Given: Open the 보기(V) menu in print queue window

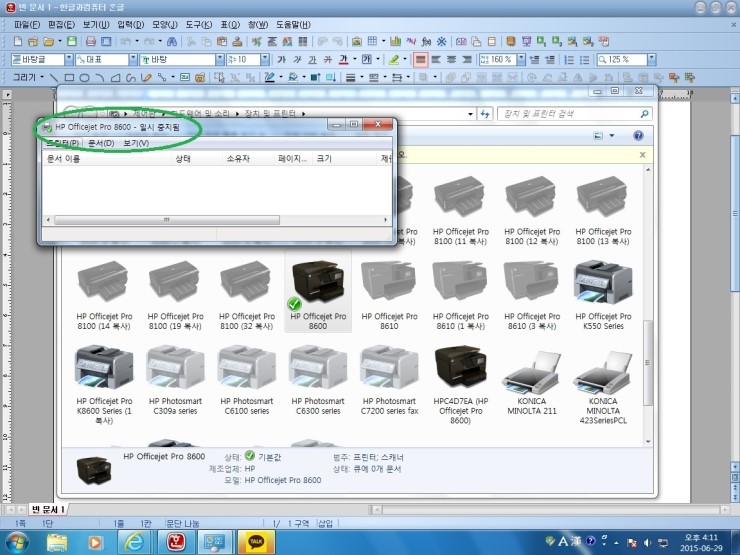Looking at the screenshot, I should point(136,144).
